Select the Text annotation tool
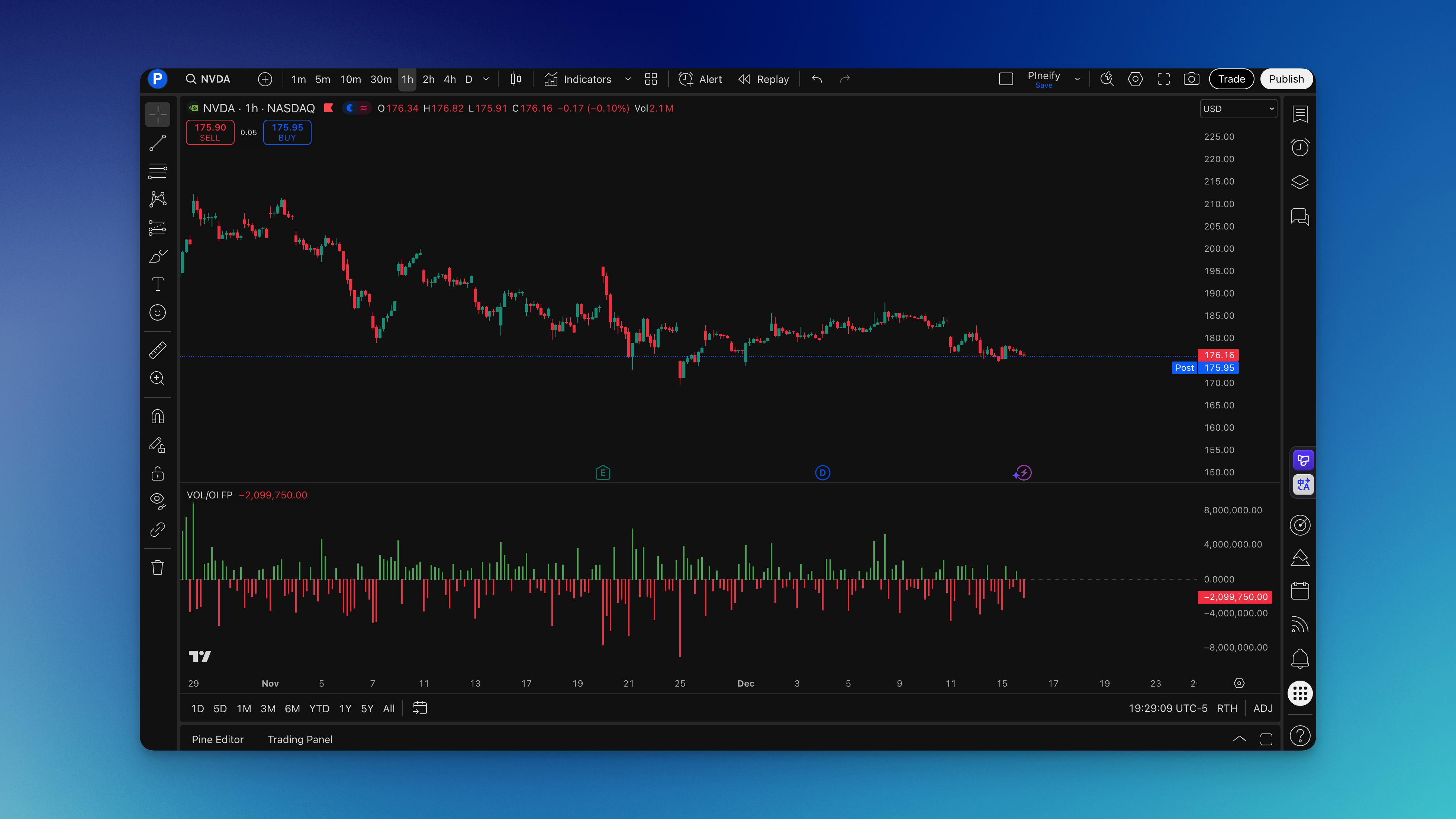1456x819 pixels. tap(157, 284)
